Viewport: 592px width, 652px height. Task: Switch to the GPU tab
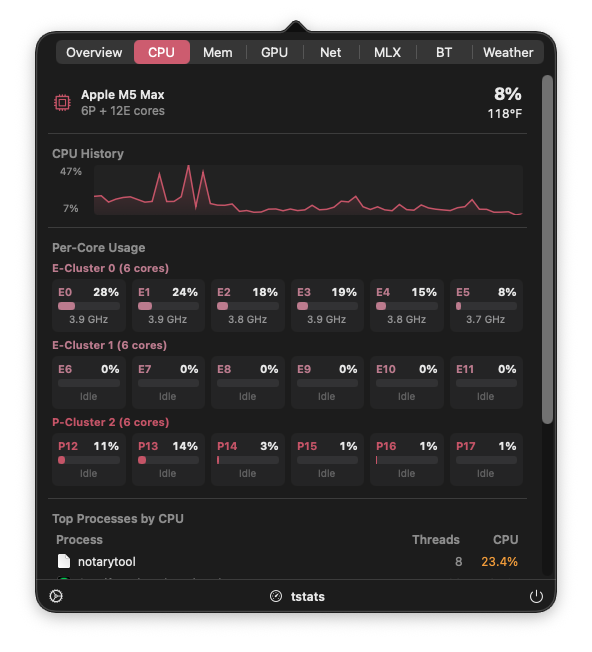(274, 52)
